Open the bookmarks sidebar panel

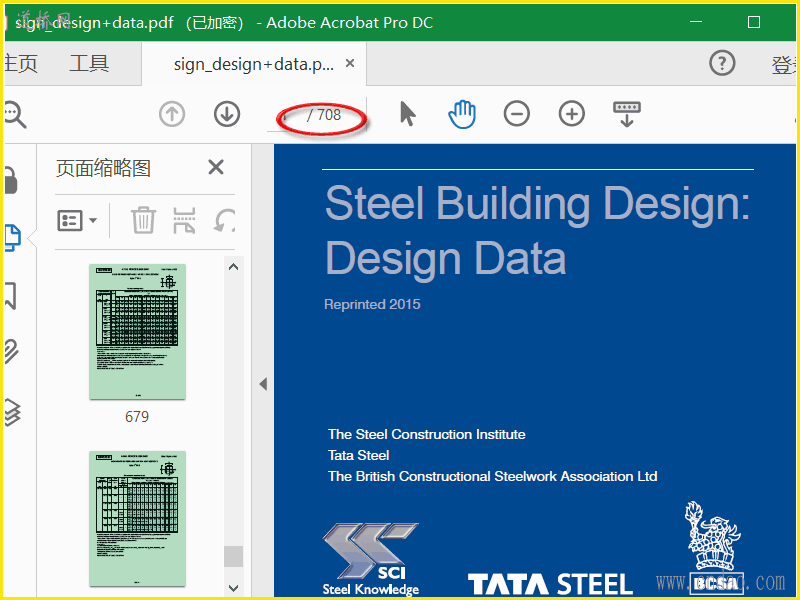(11, 296)
